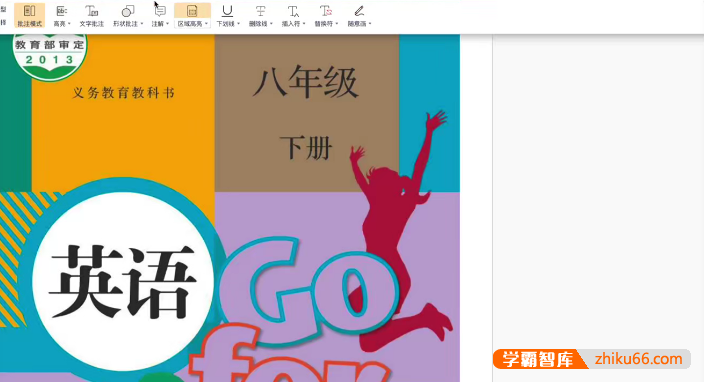Select the 插入符 insert caret icon
The height and width of the screenshot is (382, 704).
tap(293, 11)
